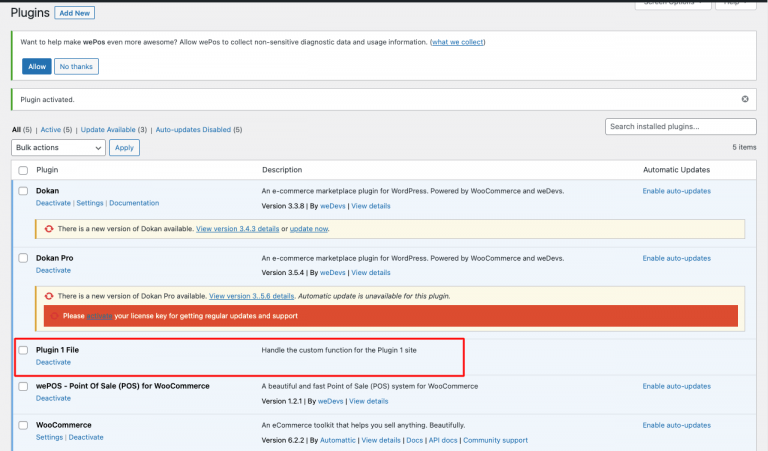The height and width of the screenshot is (451, 768).
Task: Click the 'Plugin 1 File' plugin name
Action: tap(57, 350)
